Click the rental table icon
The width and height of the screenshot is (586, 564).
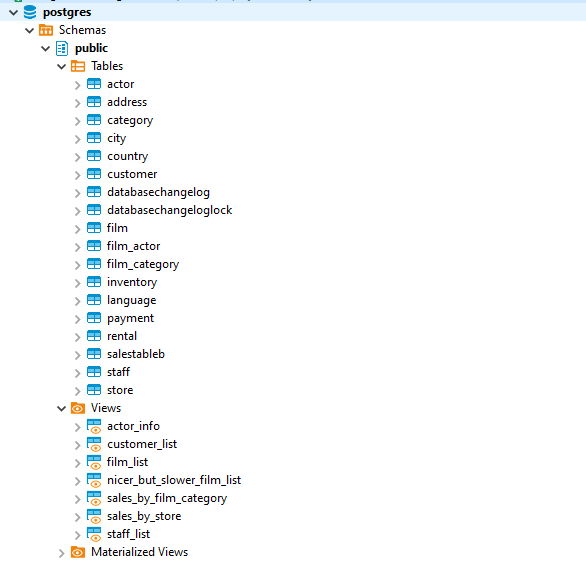(x=94, y=336)
